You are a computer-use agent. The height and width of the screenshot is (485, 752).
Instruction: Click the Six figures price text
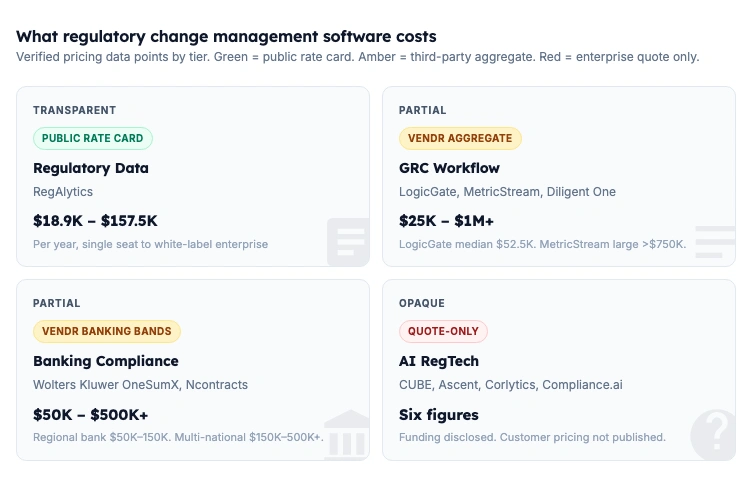tap(439, 414)
